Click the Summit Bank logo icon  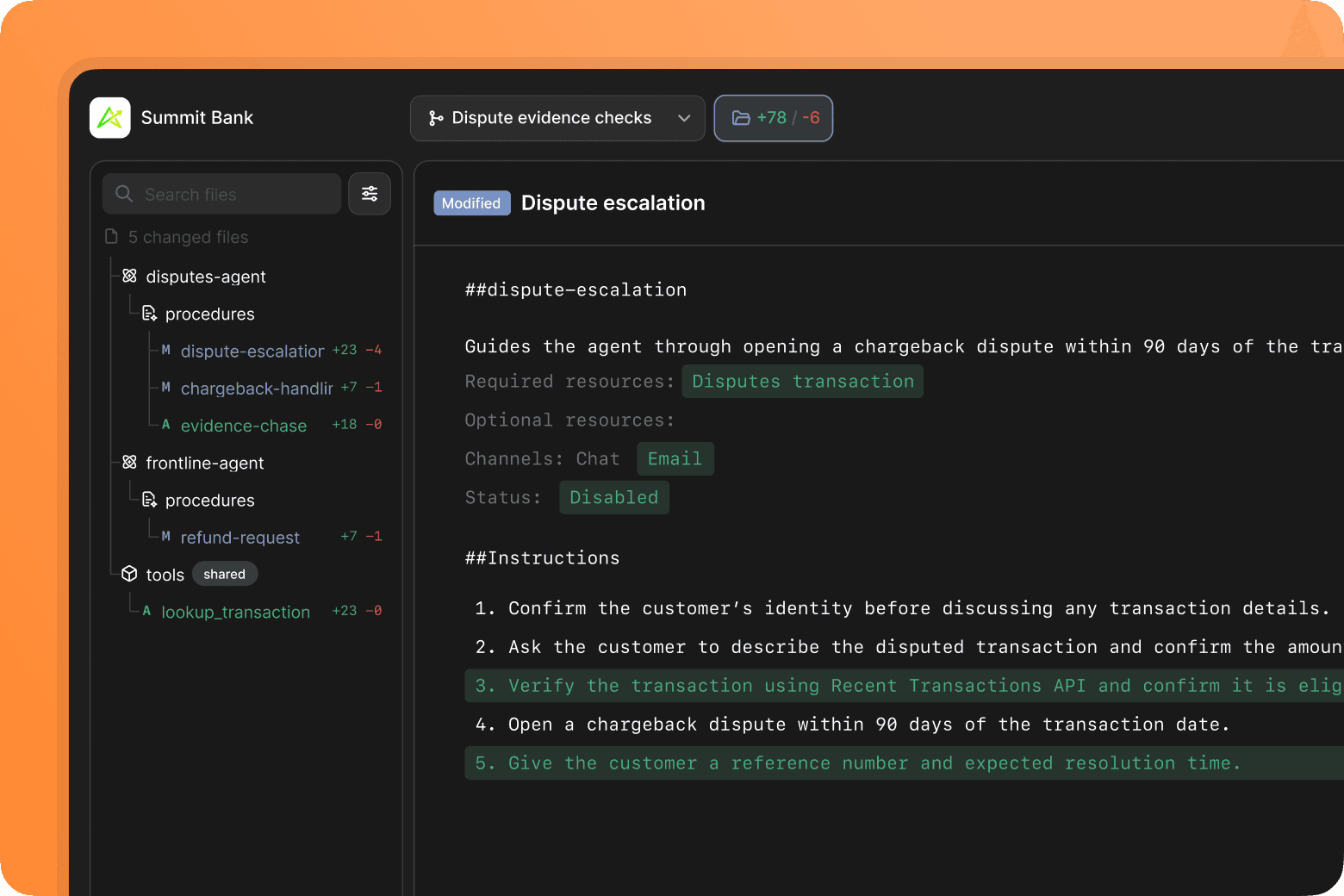110,117
